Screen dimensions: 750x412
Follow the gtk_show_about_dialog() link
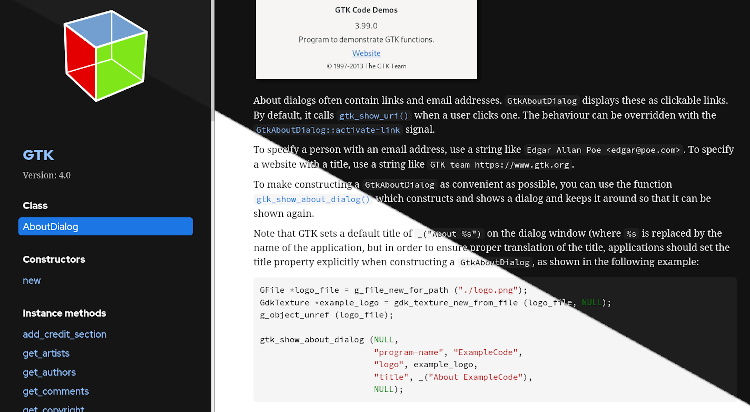pos(313,199)
